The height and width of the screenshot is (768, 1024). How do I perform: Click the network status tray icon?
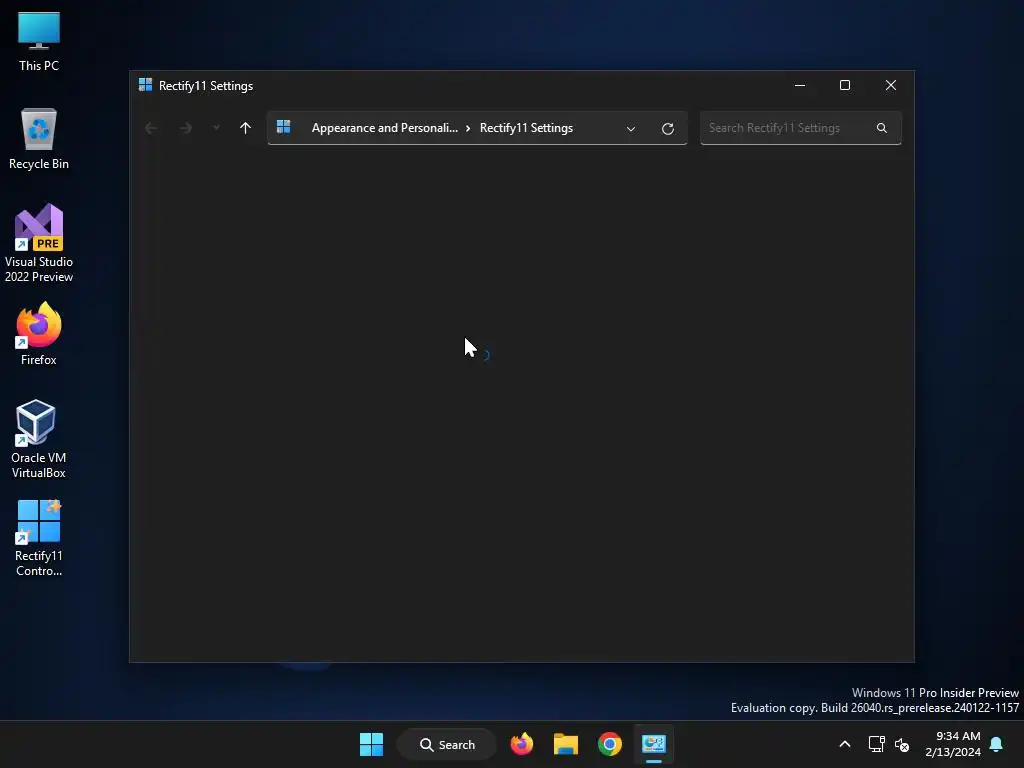coord(876,744)
